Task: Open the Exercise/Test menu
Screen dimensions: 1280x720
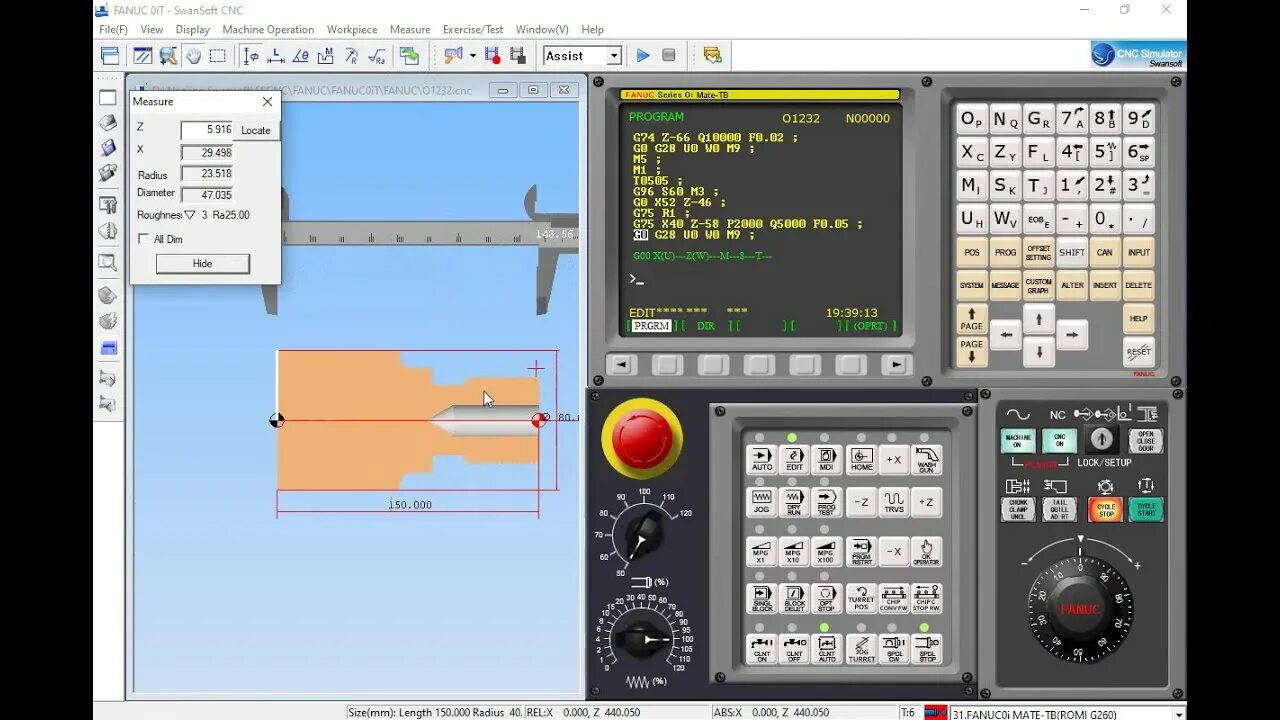Action: point(473,30)
